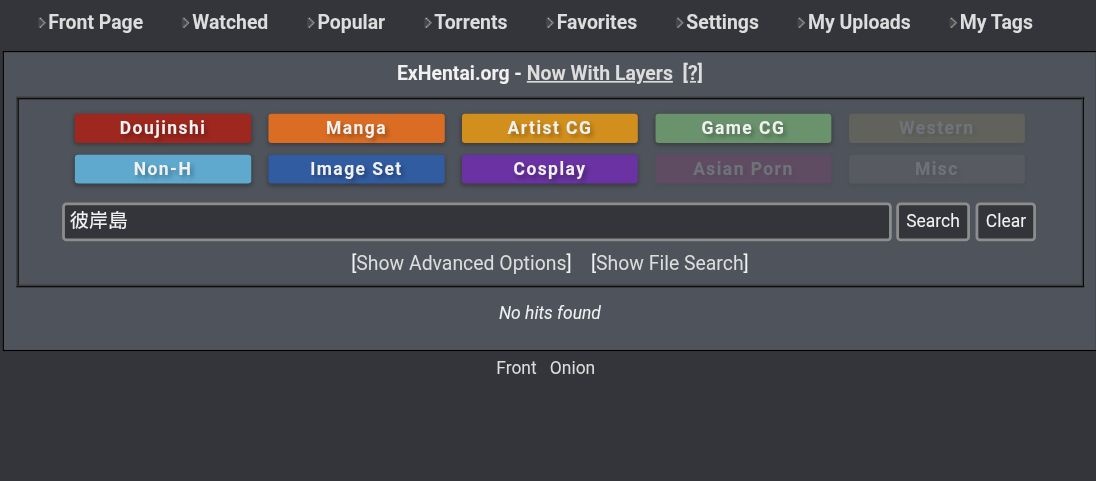Screen dimensions: 1096x481
Task: Enable the Western category filter
Action: (x=936, y=128)
